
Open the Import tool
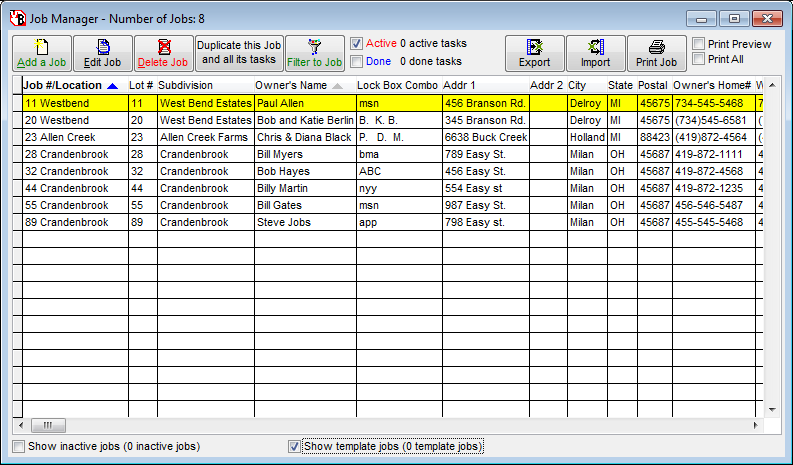click(x=596, y=53)
